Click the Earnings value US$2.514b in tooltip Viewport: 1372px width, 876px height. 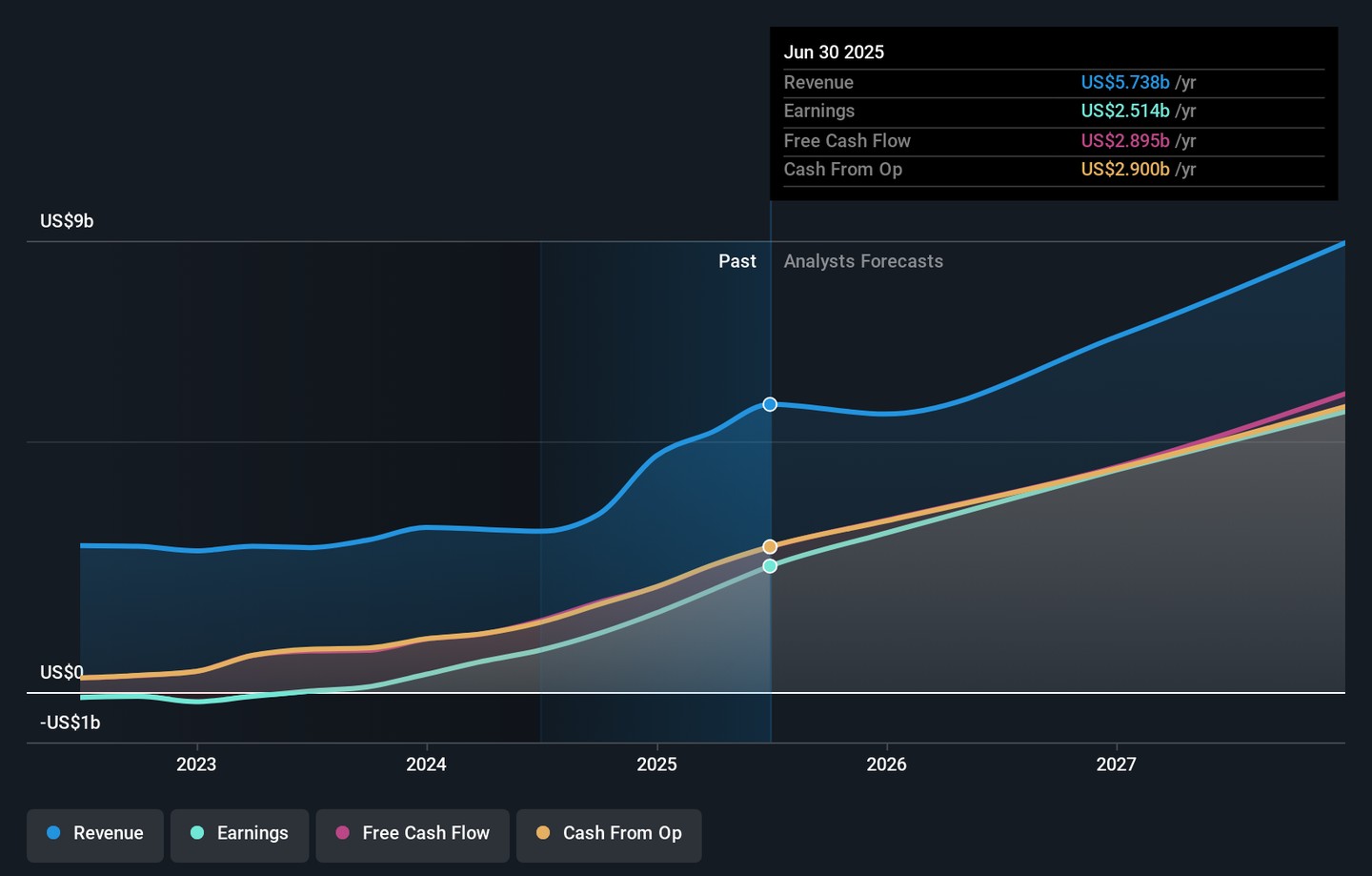1125,112
